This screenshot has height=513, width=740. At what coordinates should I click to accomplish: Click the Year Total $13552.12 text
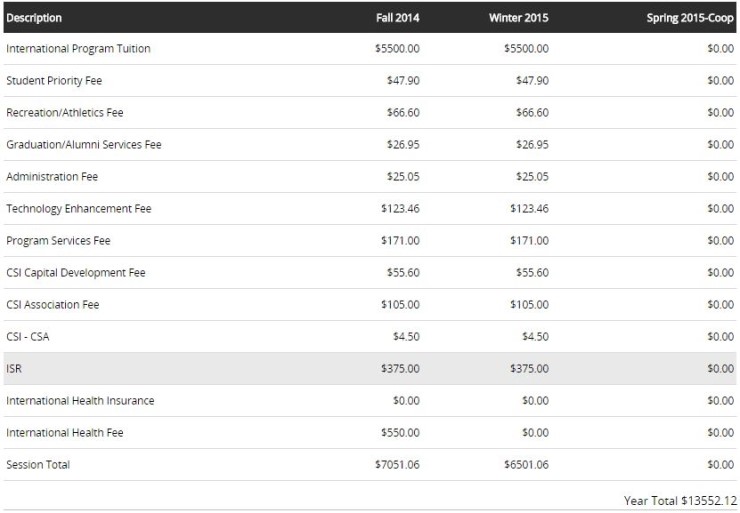[x=680, y=501]
